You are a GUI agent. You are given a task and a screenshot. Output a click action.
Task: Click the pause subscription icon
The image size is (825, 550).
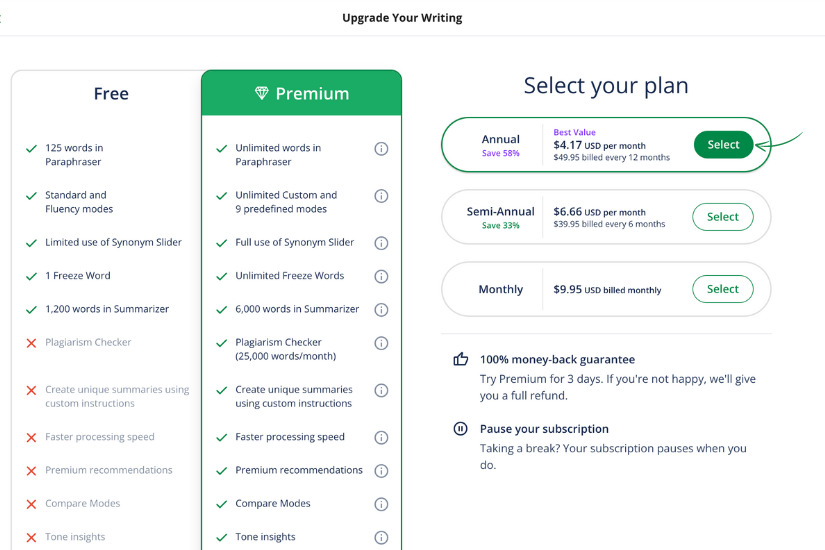[460, 428]
